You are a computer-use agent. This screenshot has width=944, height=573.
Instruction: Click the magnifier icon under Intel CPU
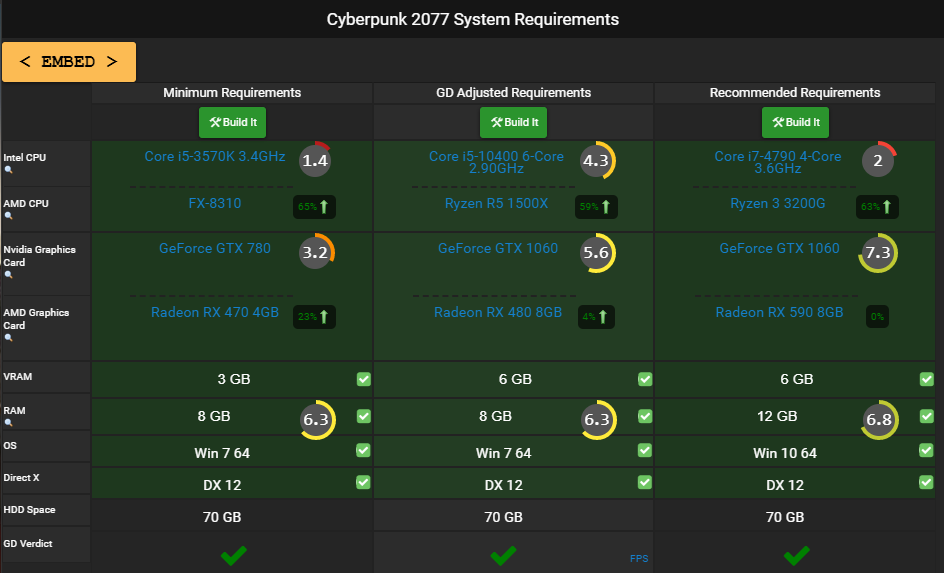pyautogui.click(x=8, y=170)
